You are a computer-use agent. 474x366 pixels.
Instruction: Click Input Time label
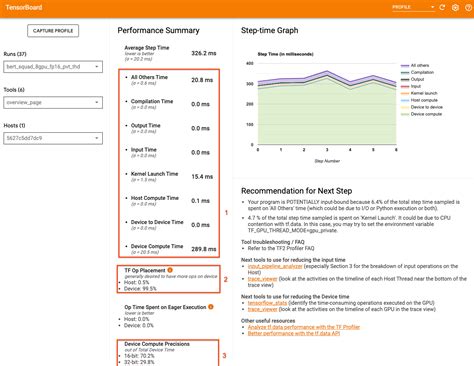(x=143, y=150)
